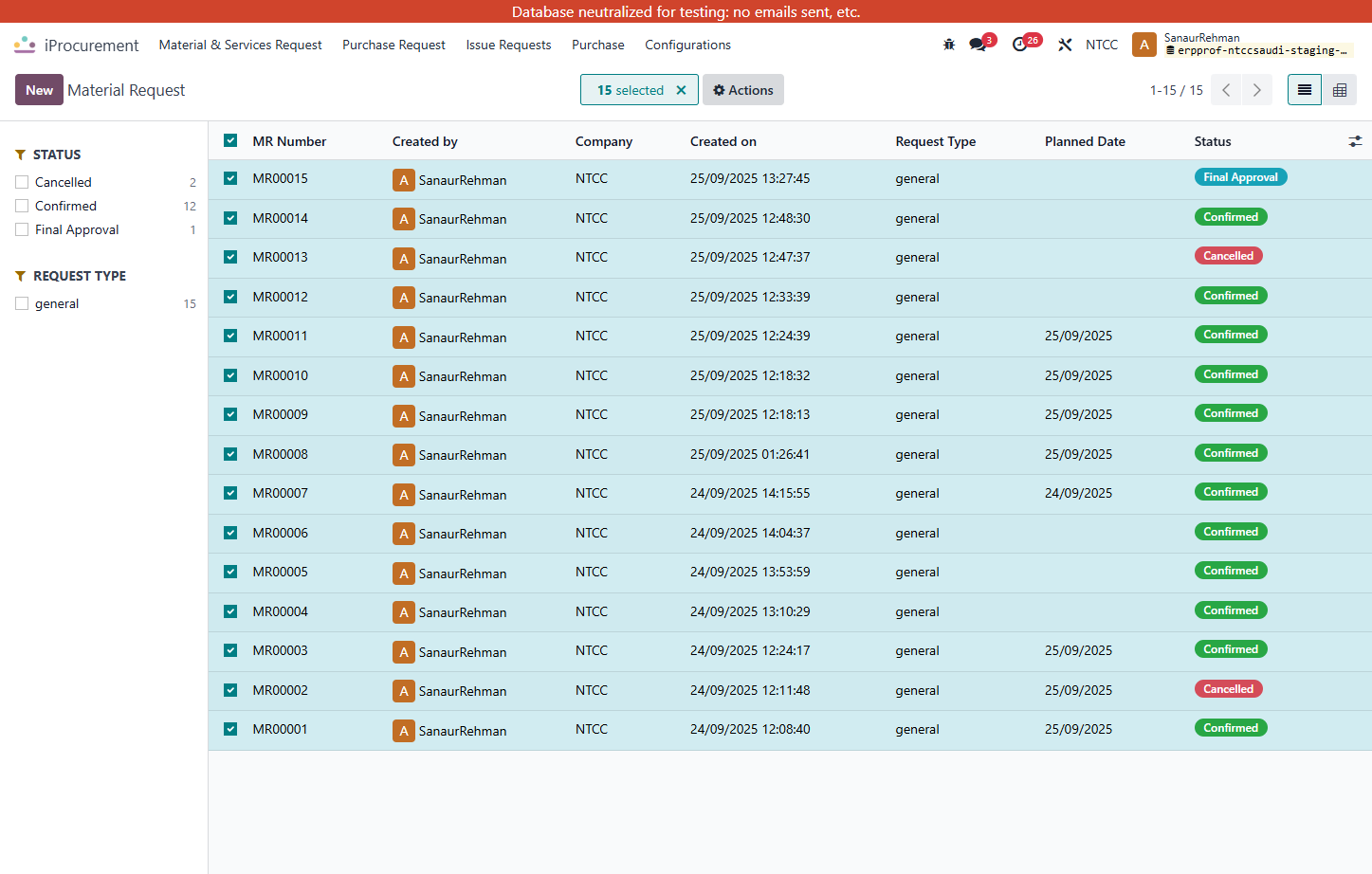Uncheck the select-all header checkbox
The width and height of the screenshot is (1372, 874).
230,140
